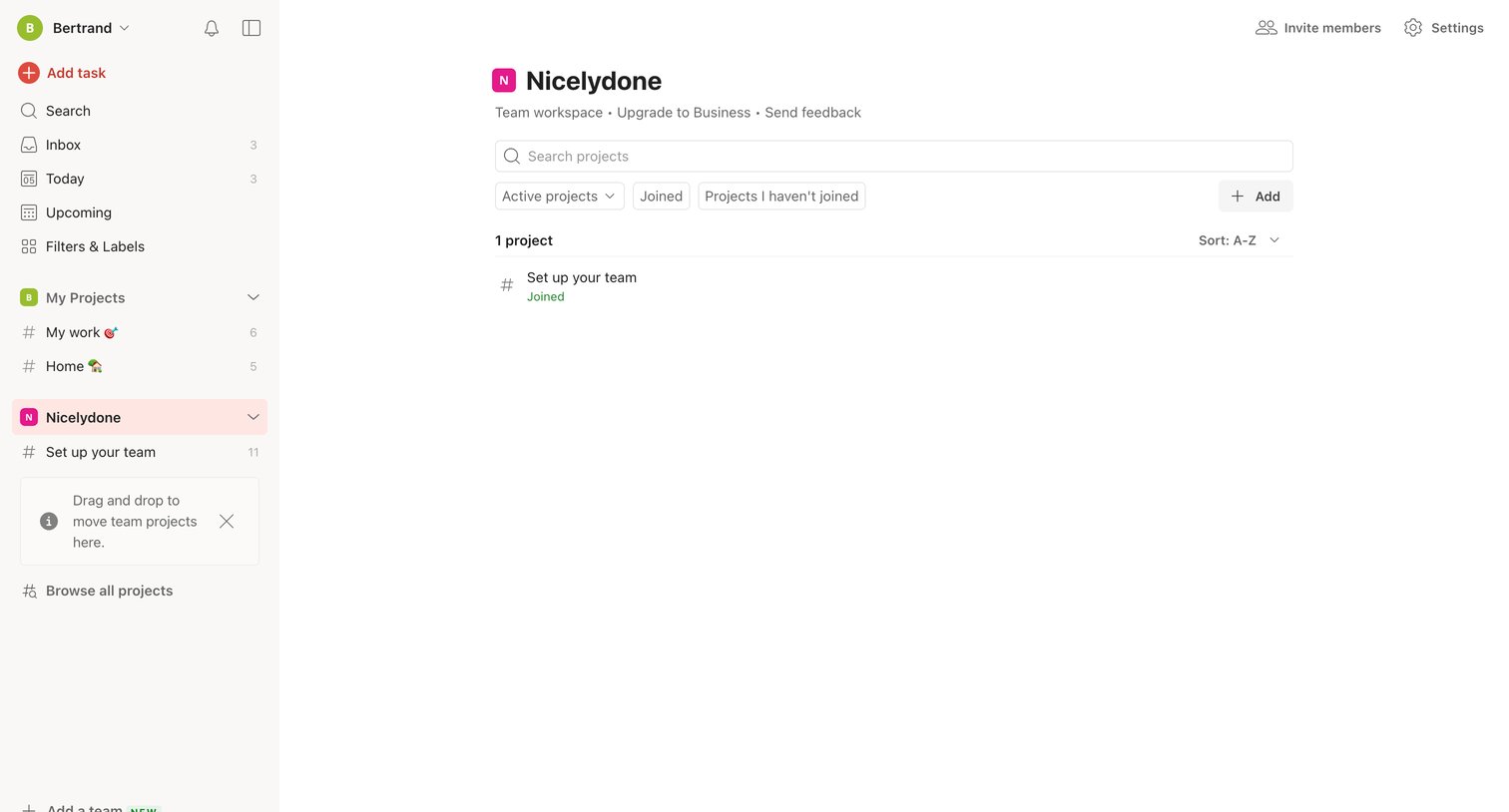Toggle Projects I haven't joined filter
The height and width of the screenshot is (812, 1509).
(x=781, y=197)
